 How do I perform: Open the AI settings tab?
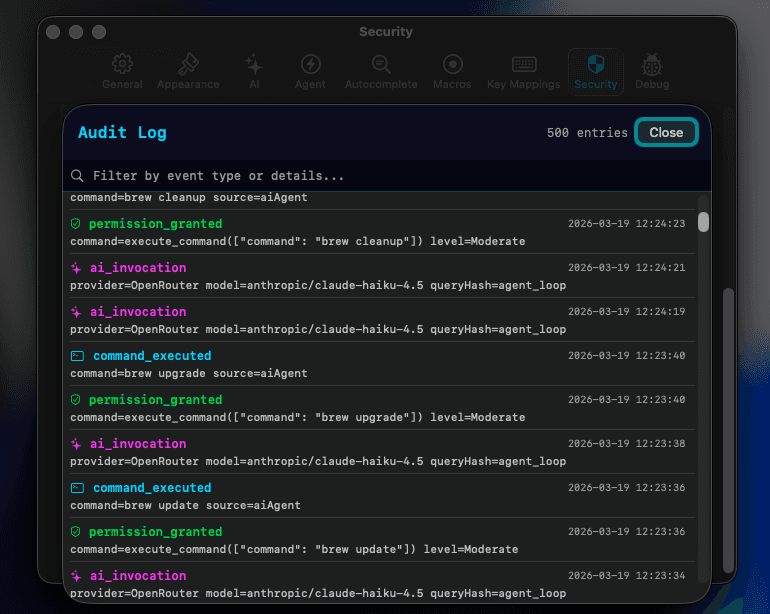click(x=254, y=72)
